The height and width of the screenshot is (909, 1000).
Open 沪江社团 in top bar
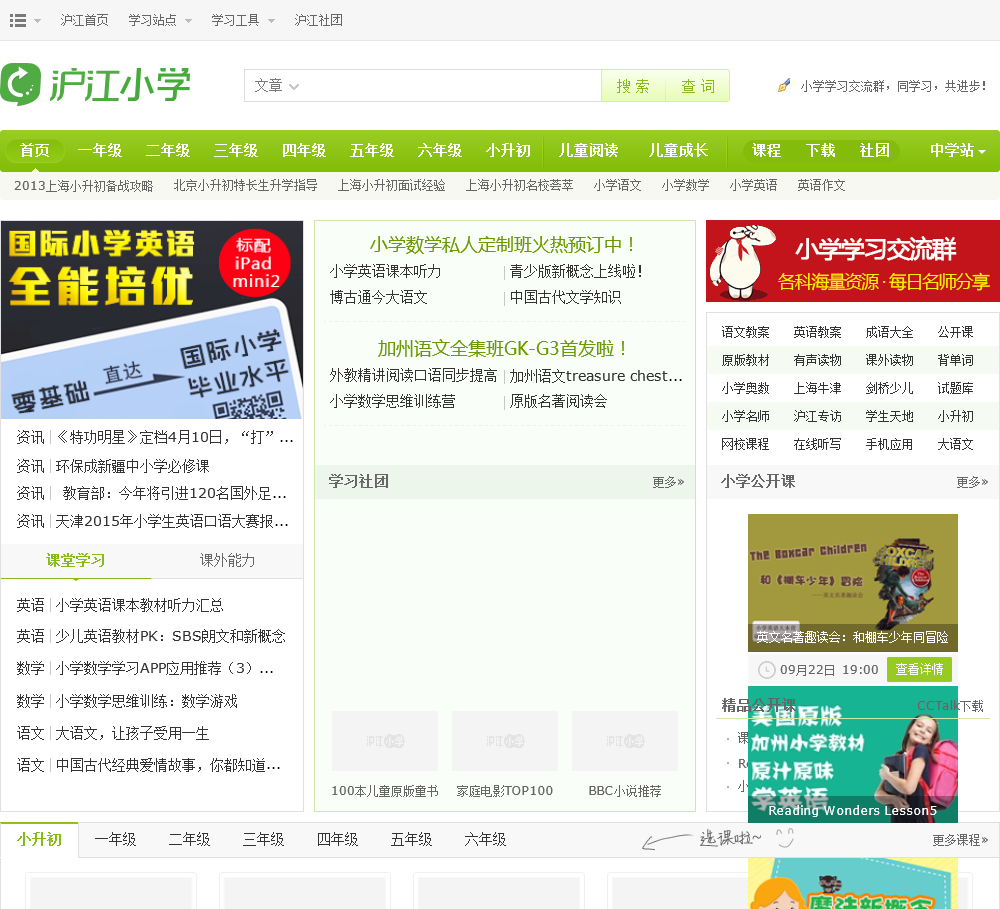pyautogui.click(x=318, y=20)
